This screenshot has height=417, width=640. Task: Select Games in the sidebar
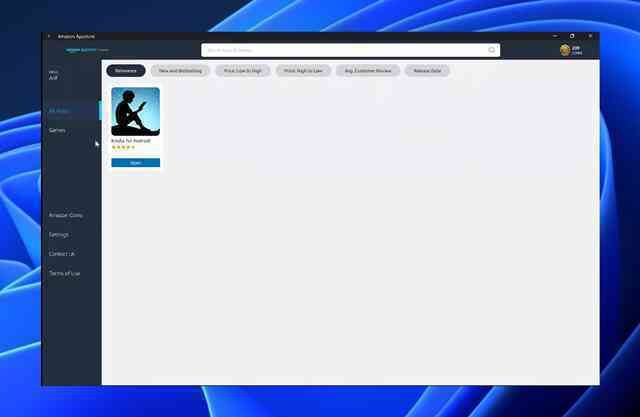click(x=57, y=130)
